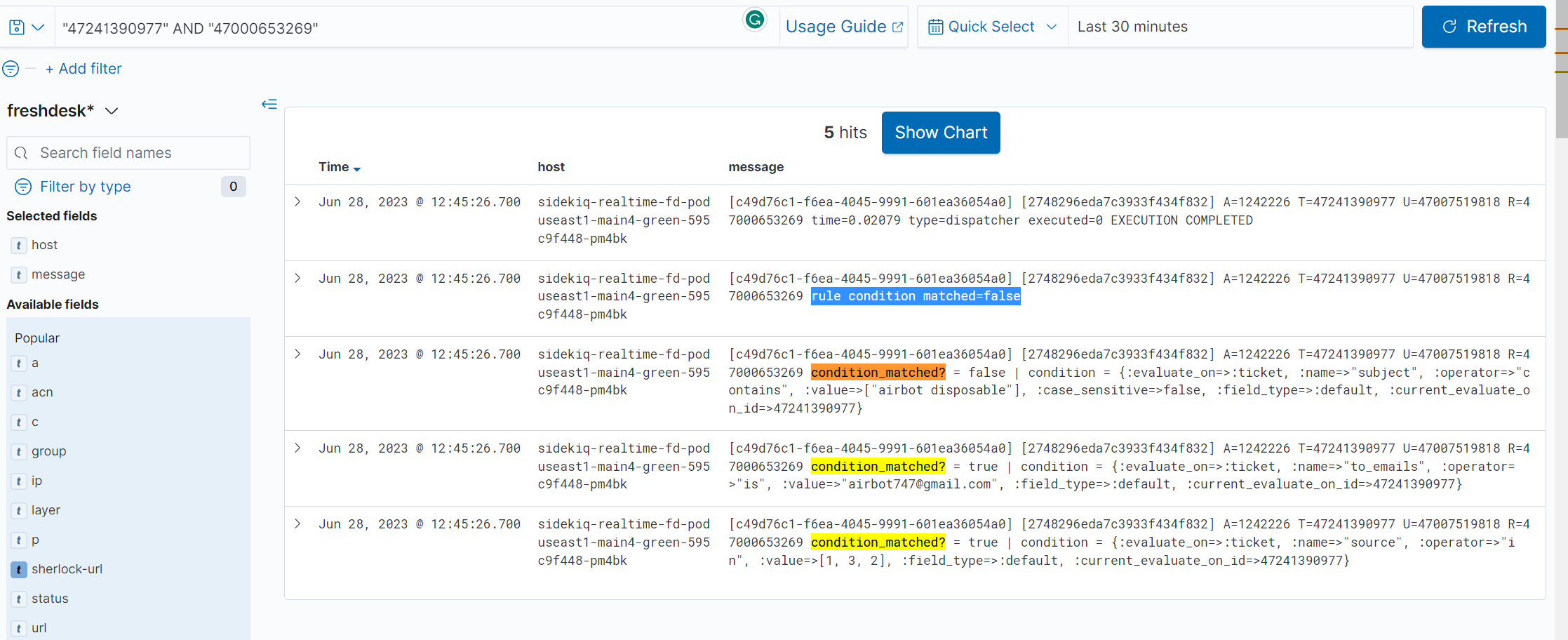This screenshot has width=1568, height=640.
Task: Click the type icon beside field a
Action: [x=19, y=363]
